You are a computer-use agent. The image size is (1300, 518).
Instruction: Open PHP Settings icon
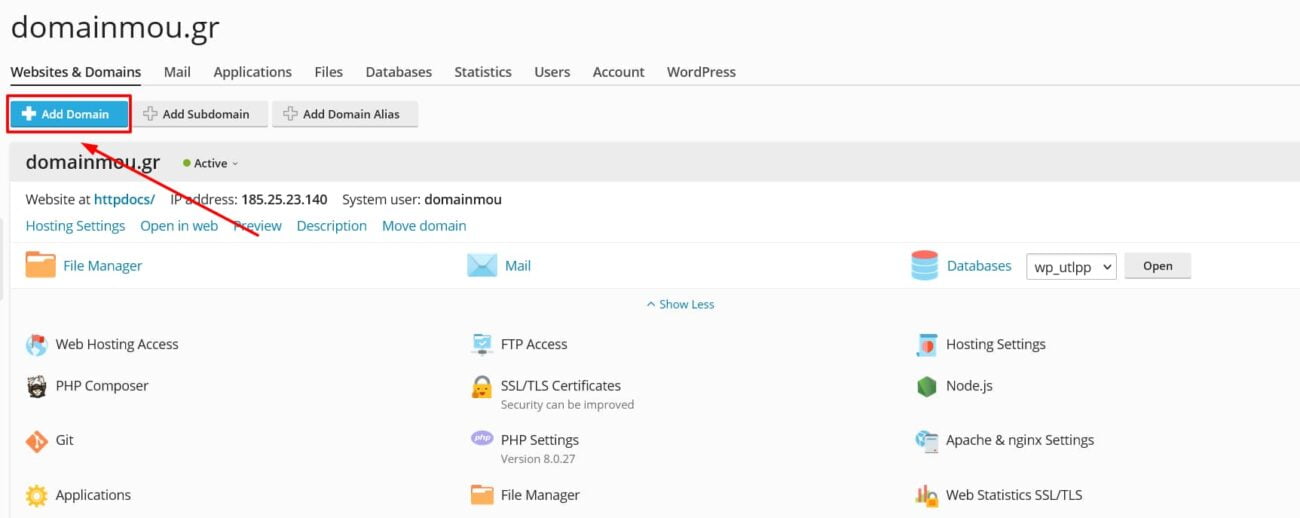click(482, 439)
